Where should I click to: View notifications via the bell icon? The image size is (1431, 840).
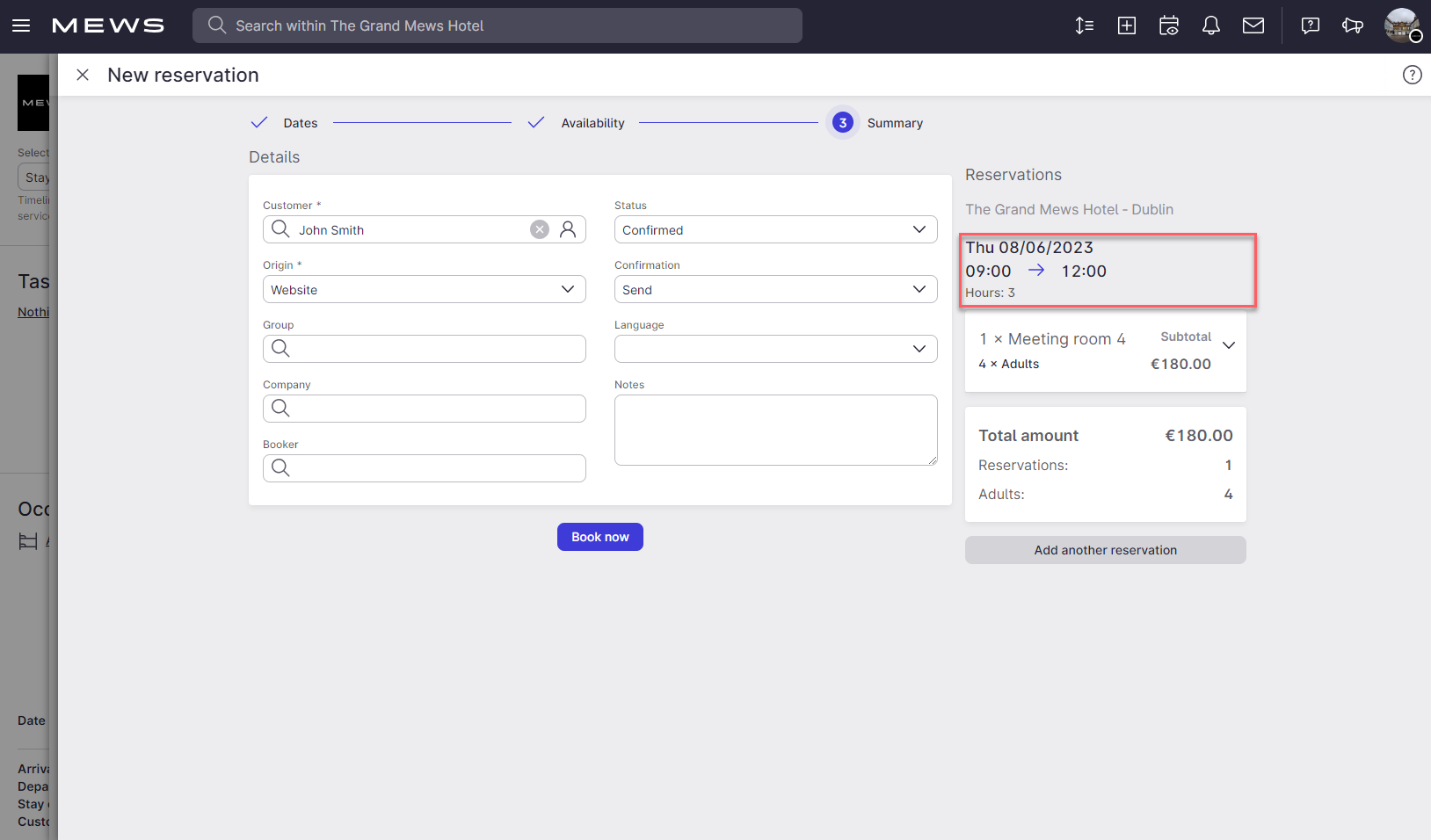[x=1211, y=25]
